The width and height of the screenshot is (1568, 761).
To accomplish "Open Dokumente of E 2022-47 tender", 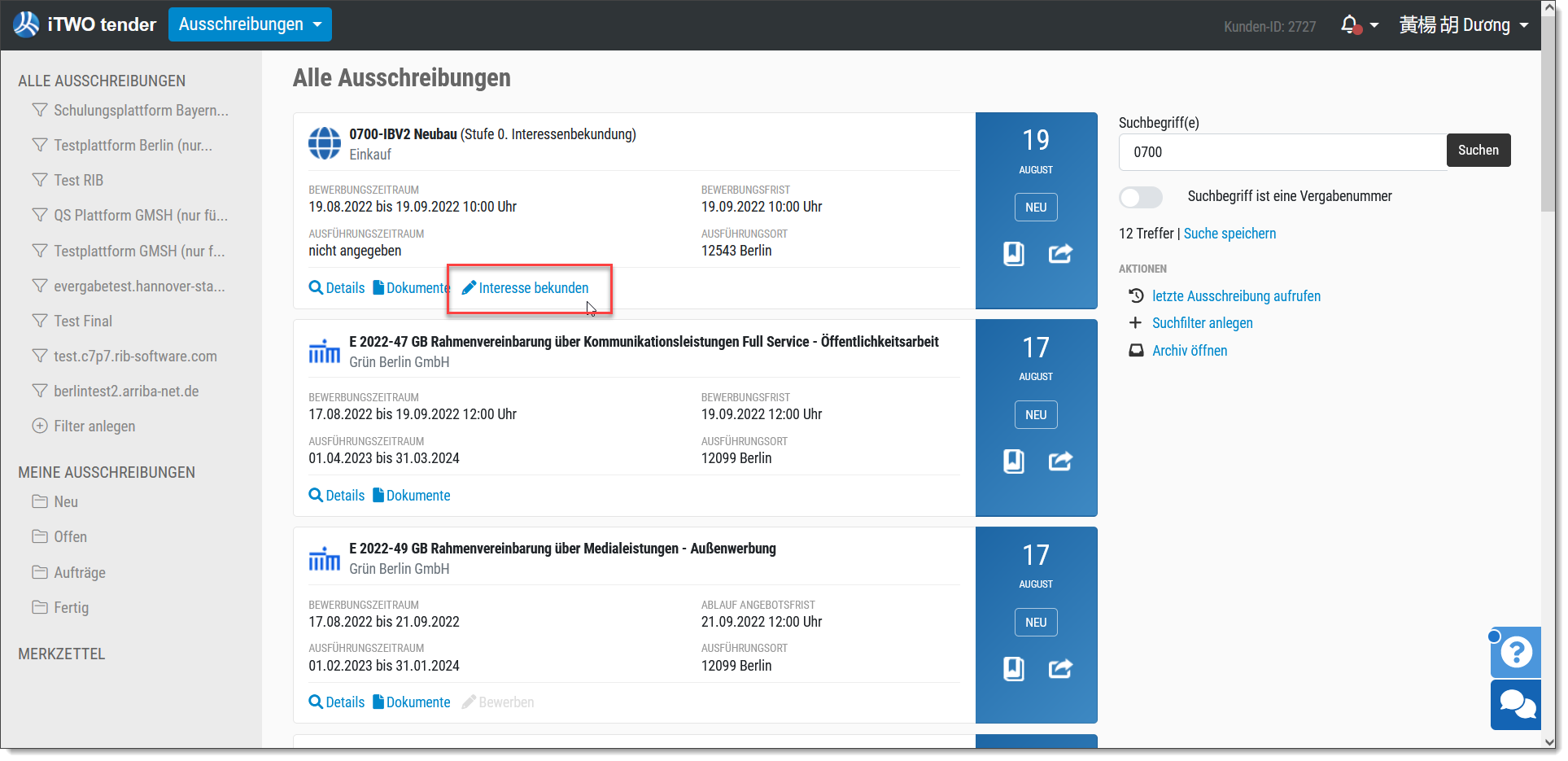I will click(x=411, y=496).
